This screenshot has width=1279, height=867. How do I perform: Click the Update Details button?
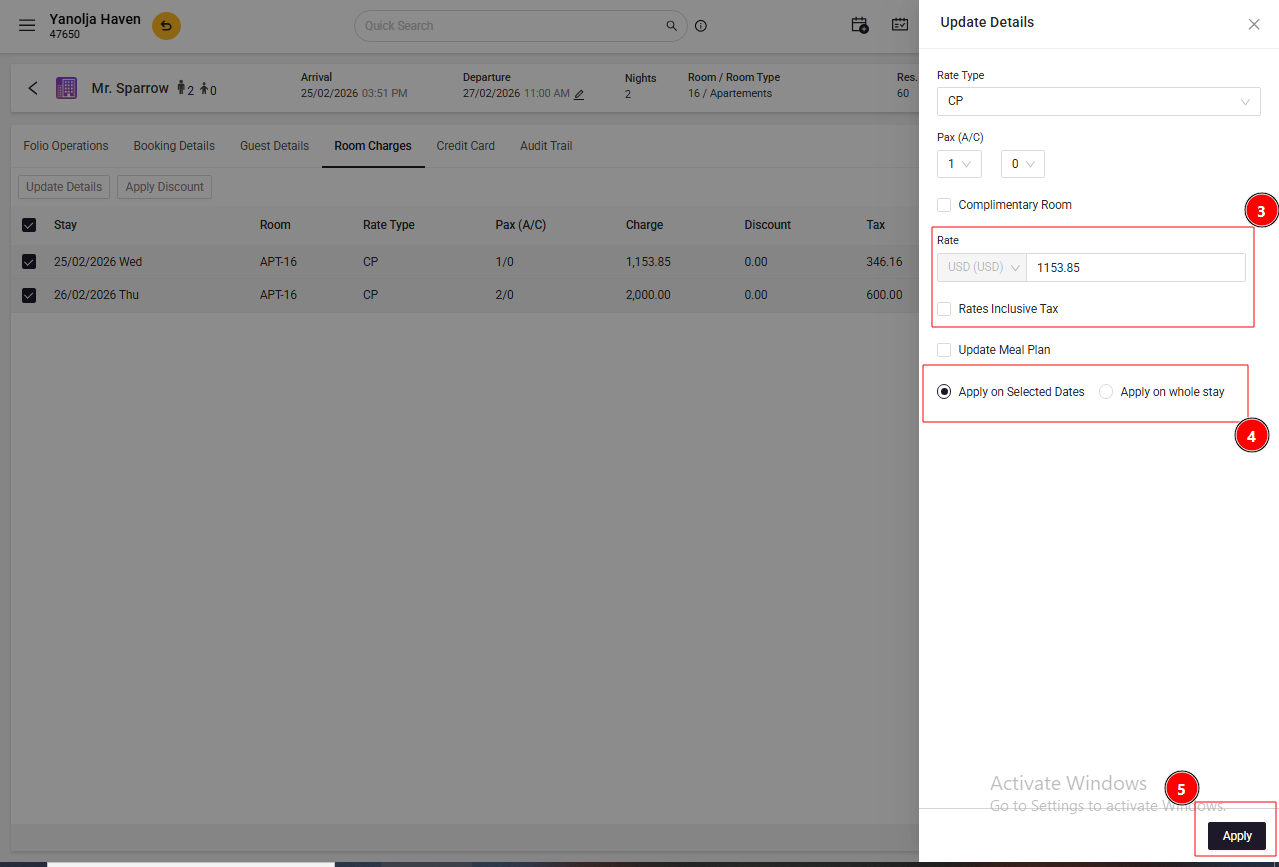click(64, 187)
